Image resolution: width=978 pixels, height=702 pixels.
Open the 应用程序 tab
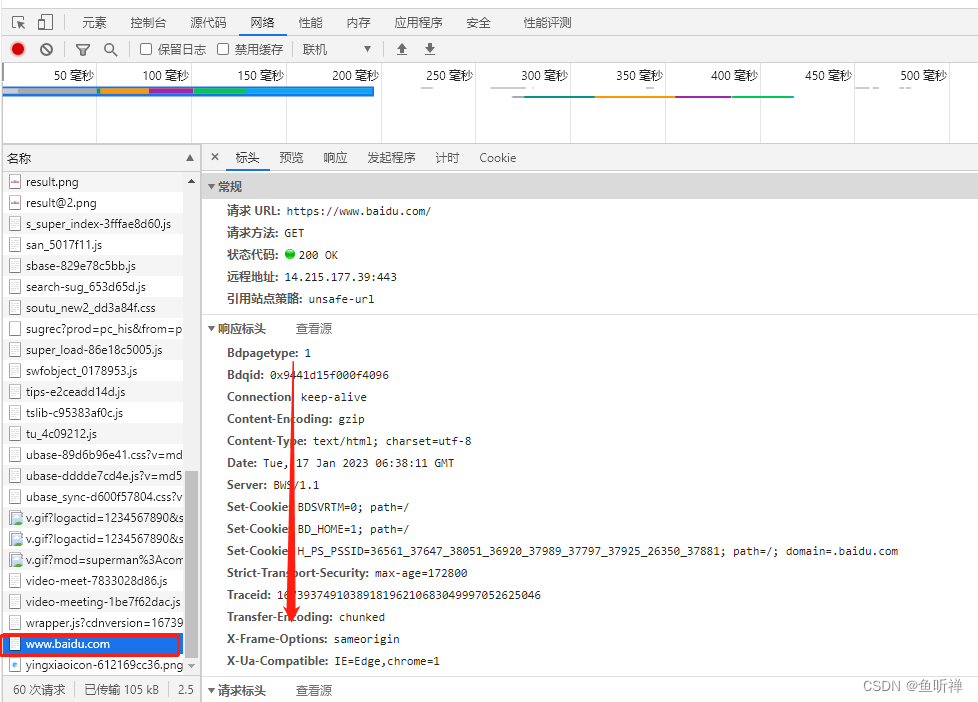click(418, 23)
